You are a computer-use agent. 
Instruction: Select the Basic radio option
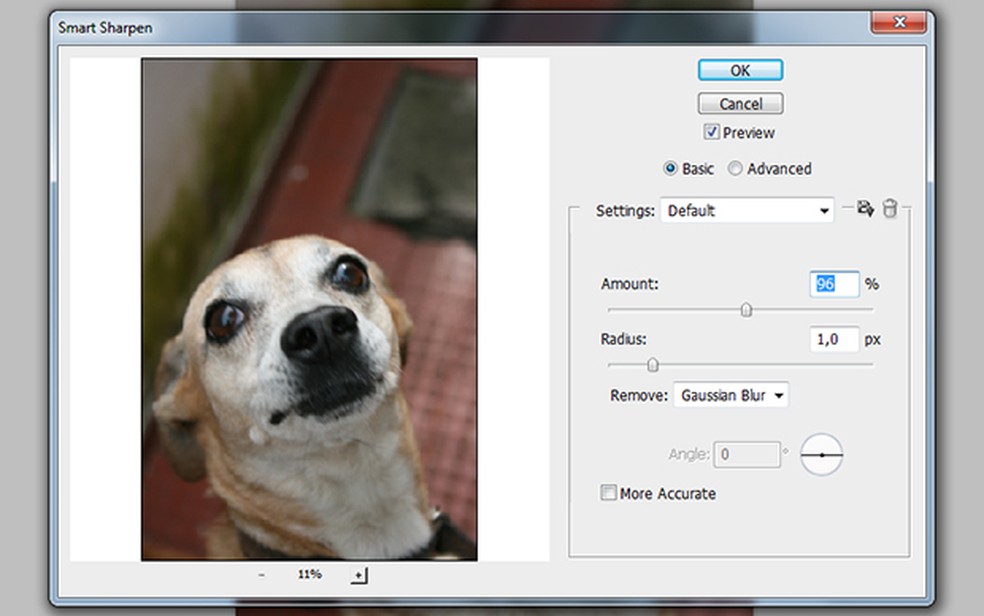pyautogui.click(x=670, y=169)
